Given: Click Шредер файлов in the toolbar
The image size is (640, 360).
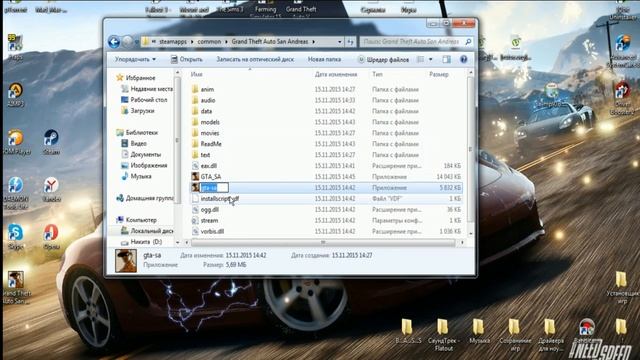Looking at the screenshot, I should pos(383,60).
